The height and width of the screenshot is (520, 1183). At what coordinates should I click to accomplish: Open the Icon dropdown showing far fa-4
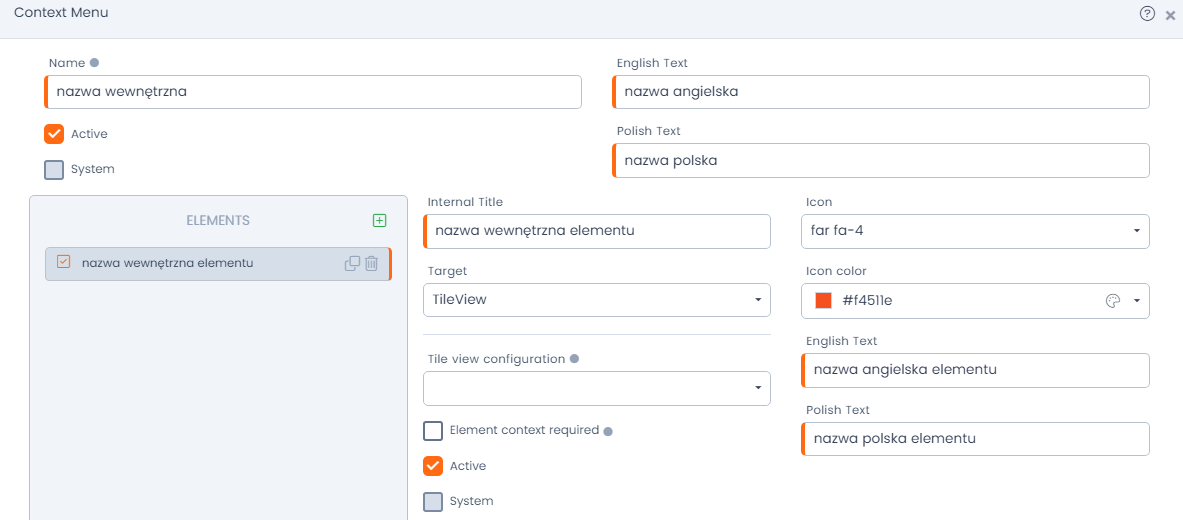point(975,231)
